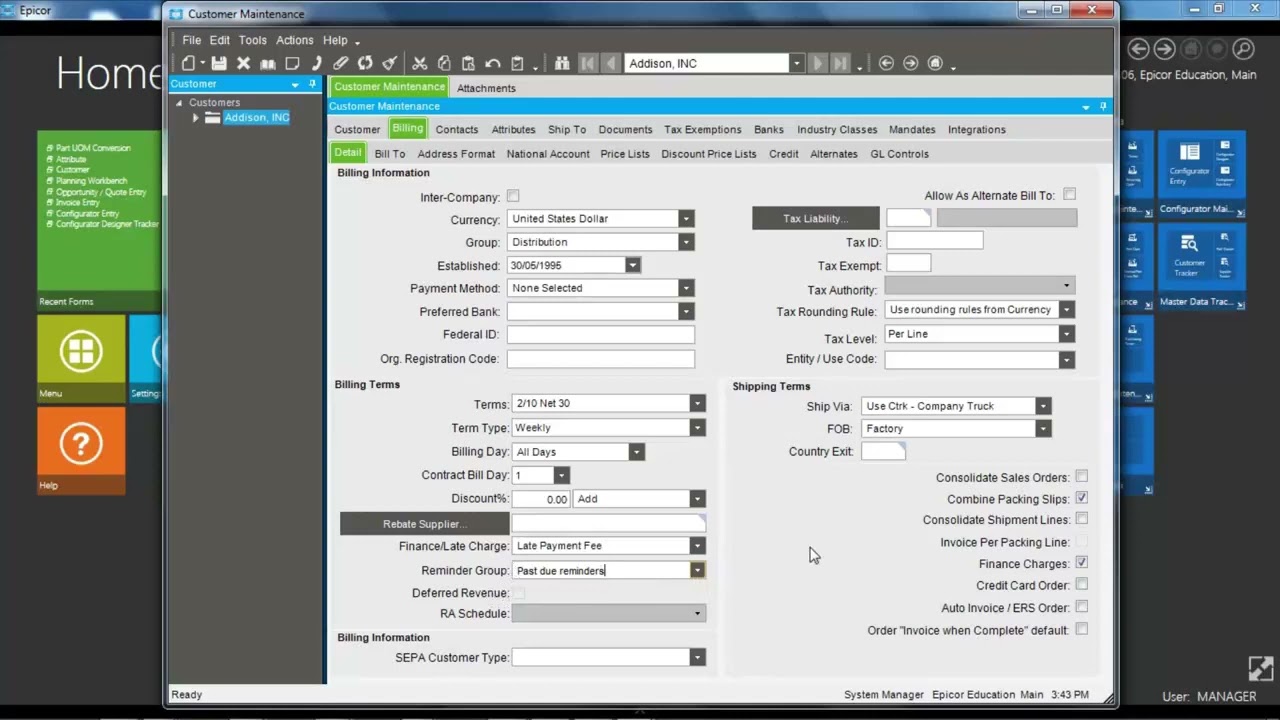Click the Help question mark tile

pos(81,450)
